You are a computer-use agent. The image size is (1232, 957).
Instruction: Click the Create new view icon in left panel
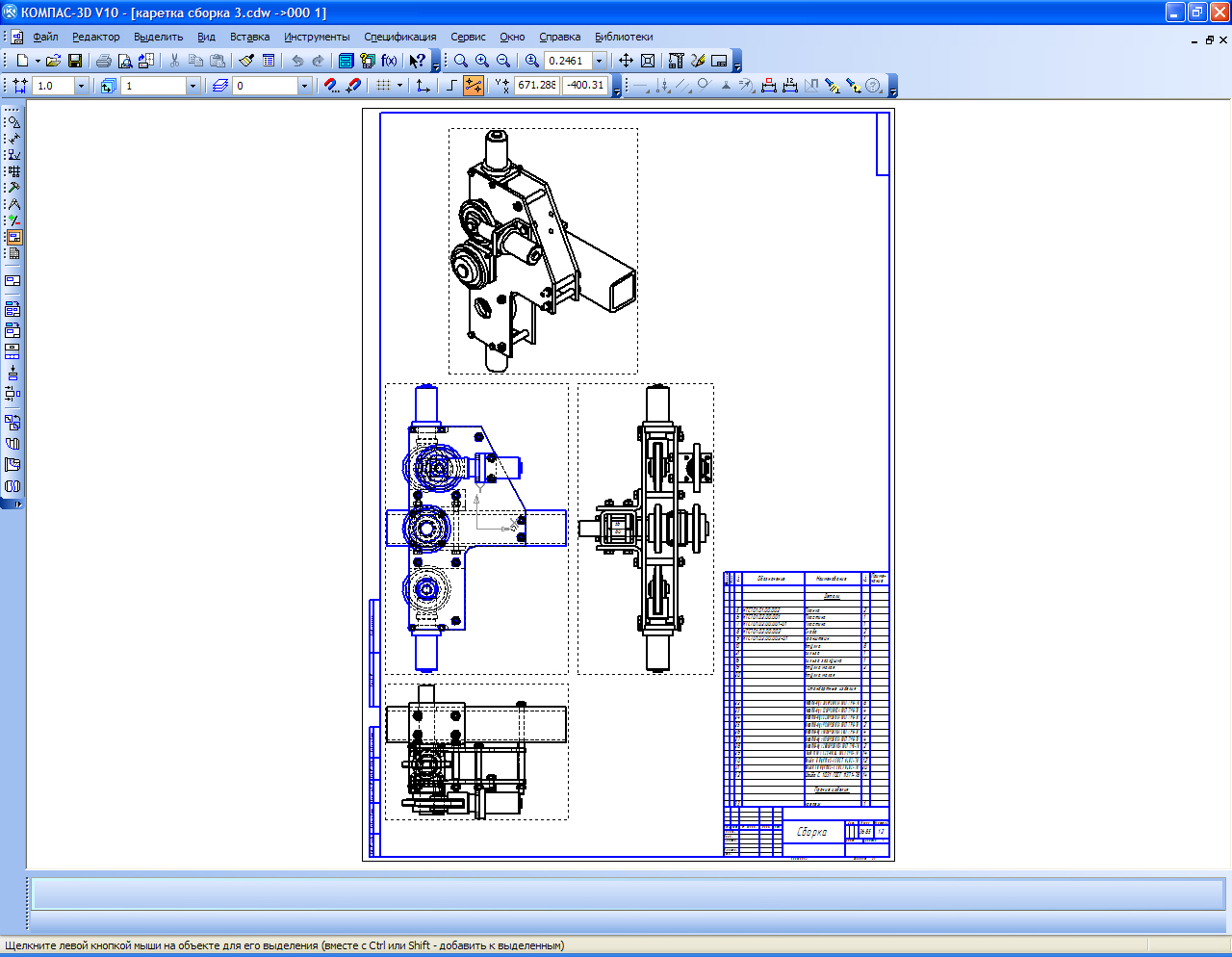(x=13, y=281)
